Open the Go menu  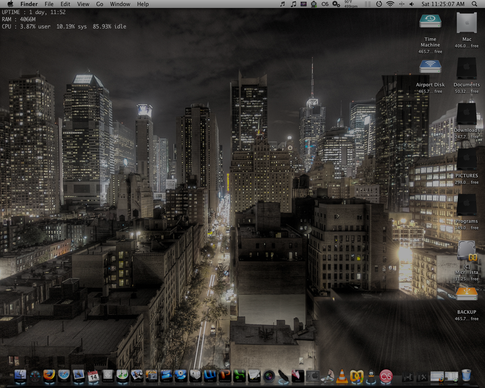point(99,4)
